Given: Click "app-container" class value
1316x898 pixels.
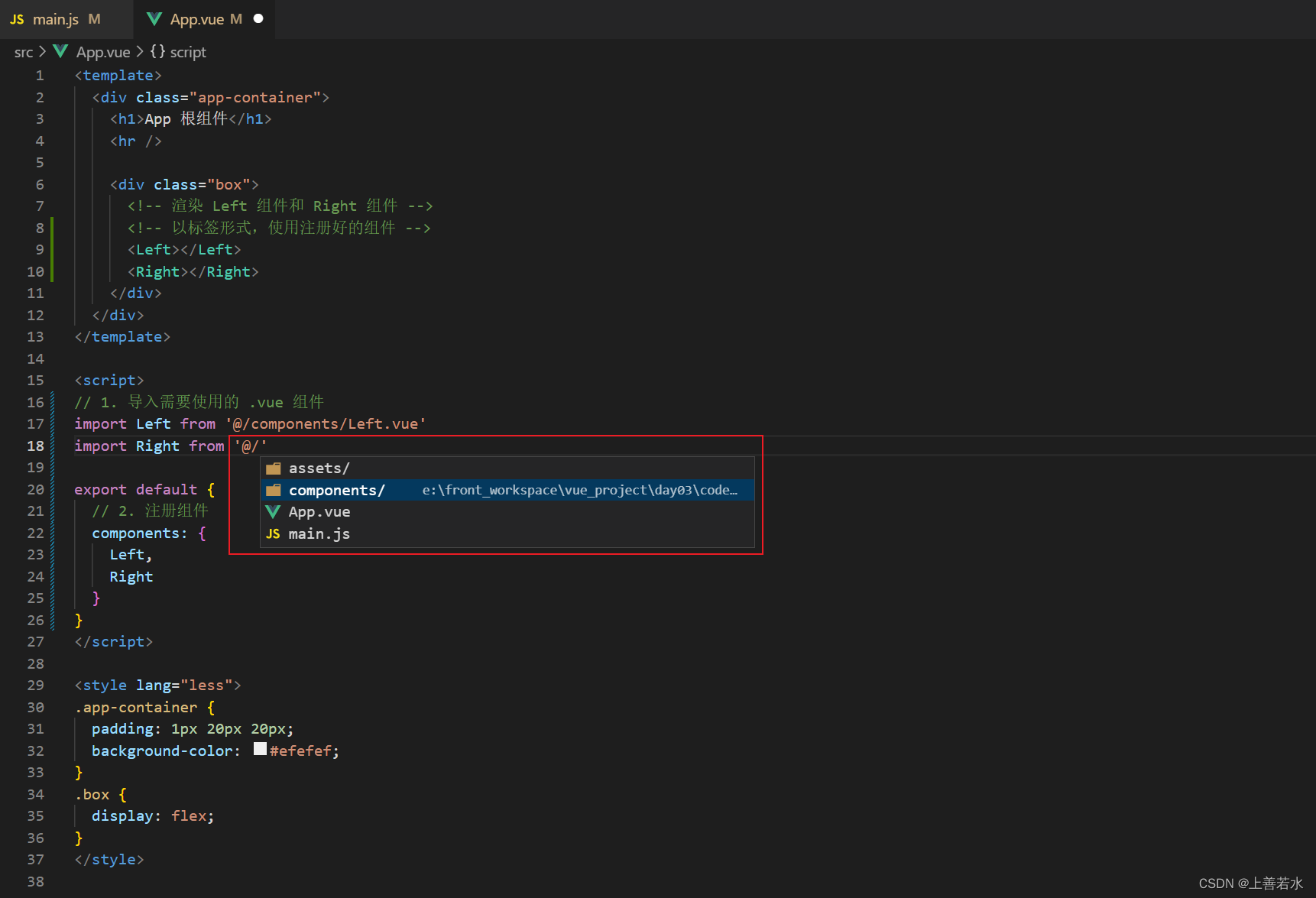Looking at the screenshot, I should tap(255, 97).
